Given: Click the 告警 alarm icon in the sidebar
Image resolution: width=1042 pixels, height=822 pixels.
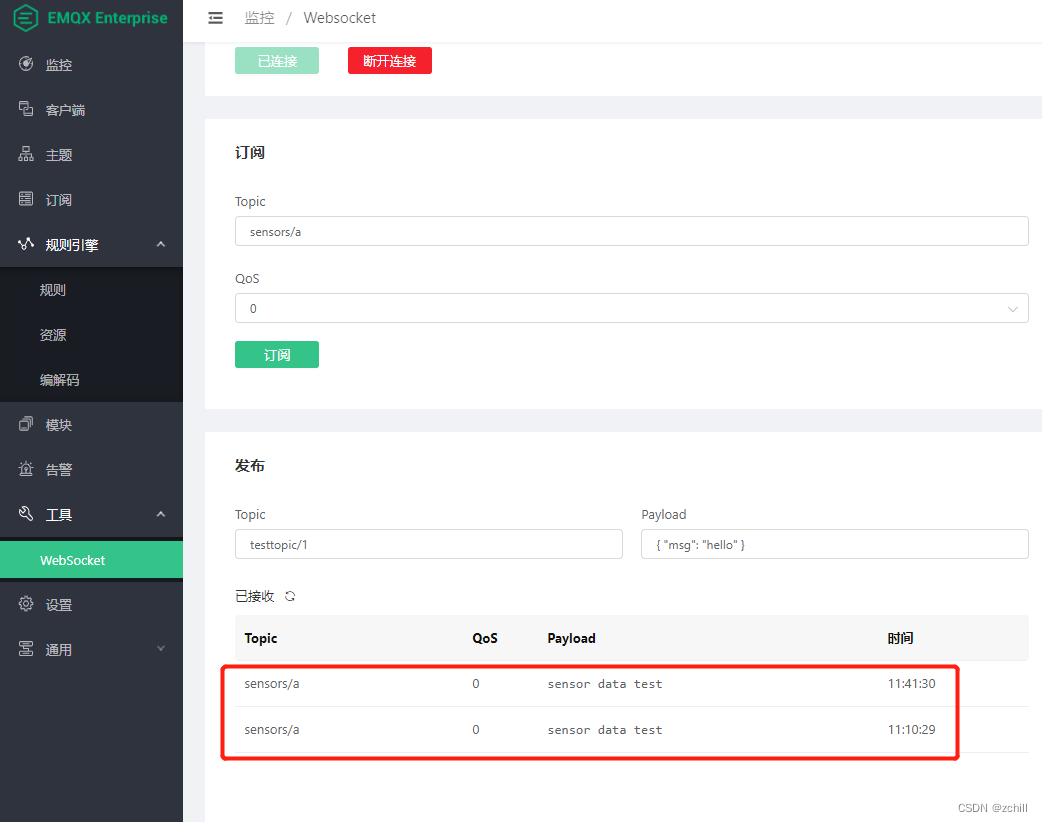Looking at the screenshot, I should (x=26, y=468).
